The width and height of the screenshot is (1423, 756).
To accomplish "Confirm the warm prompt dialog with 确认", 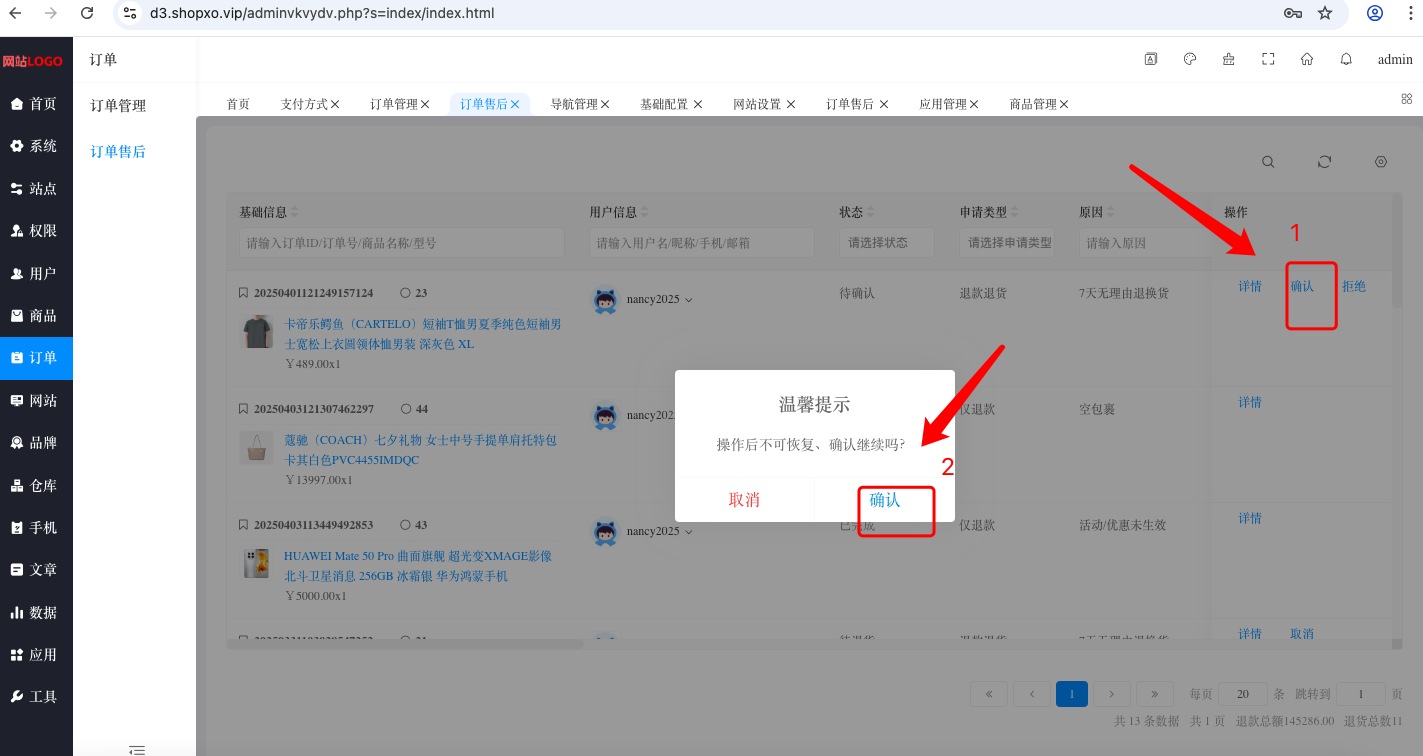I will tap(885, 500).
